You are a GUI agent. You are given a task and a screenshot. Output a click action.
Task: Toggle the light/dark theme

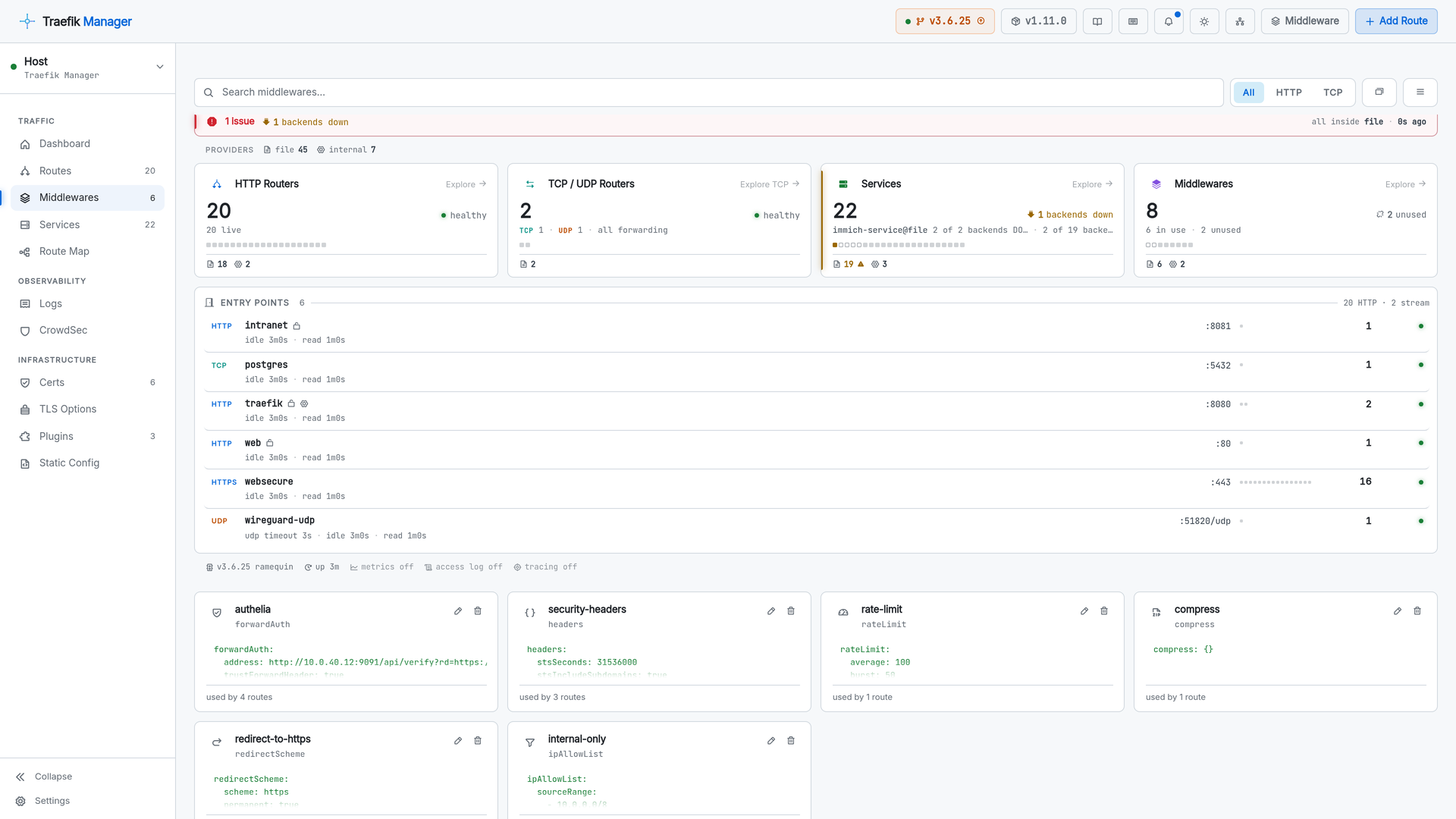coord(1204,21)
